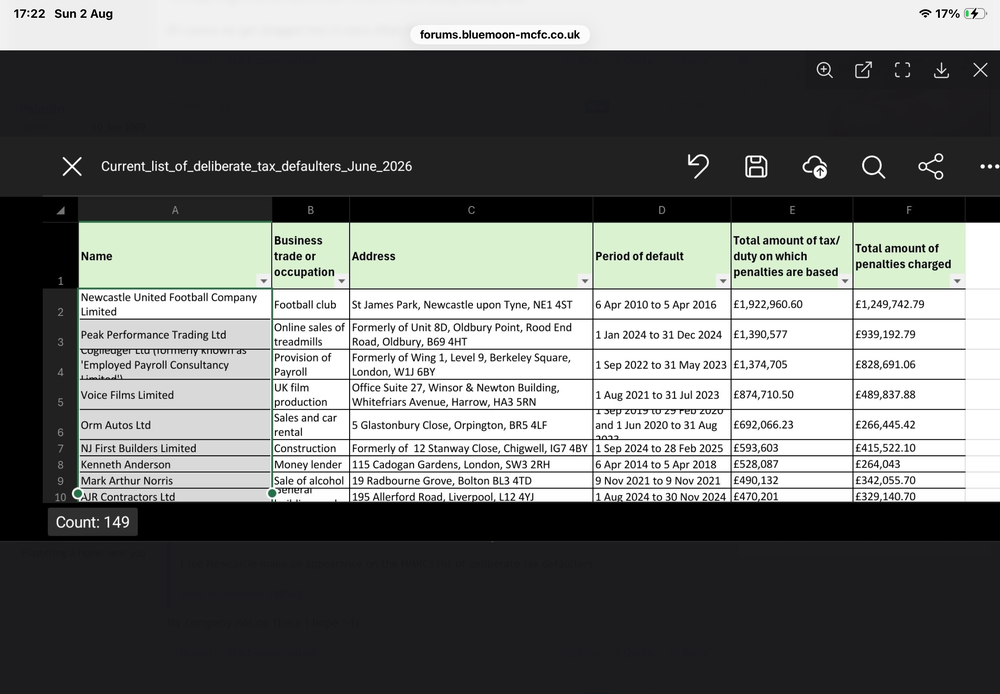Open Total amount of tax filter dropdown
Image resolution: width=1000 pixels, height=694 pixels.
(x=845, y=281)
